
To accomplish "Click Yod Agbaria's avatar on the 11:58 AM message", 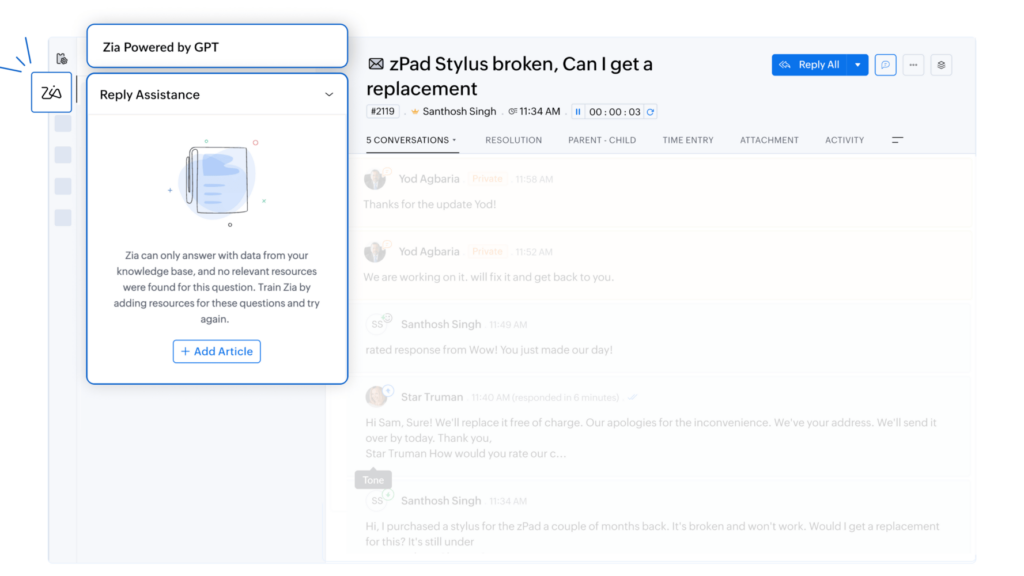I will click(375, 179).
